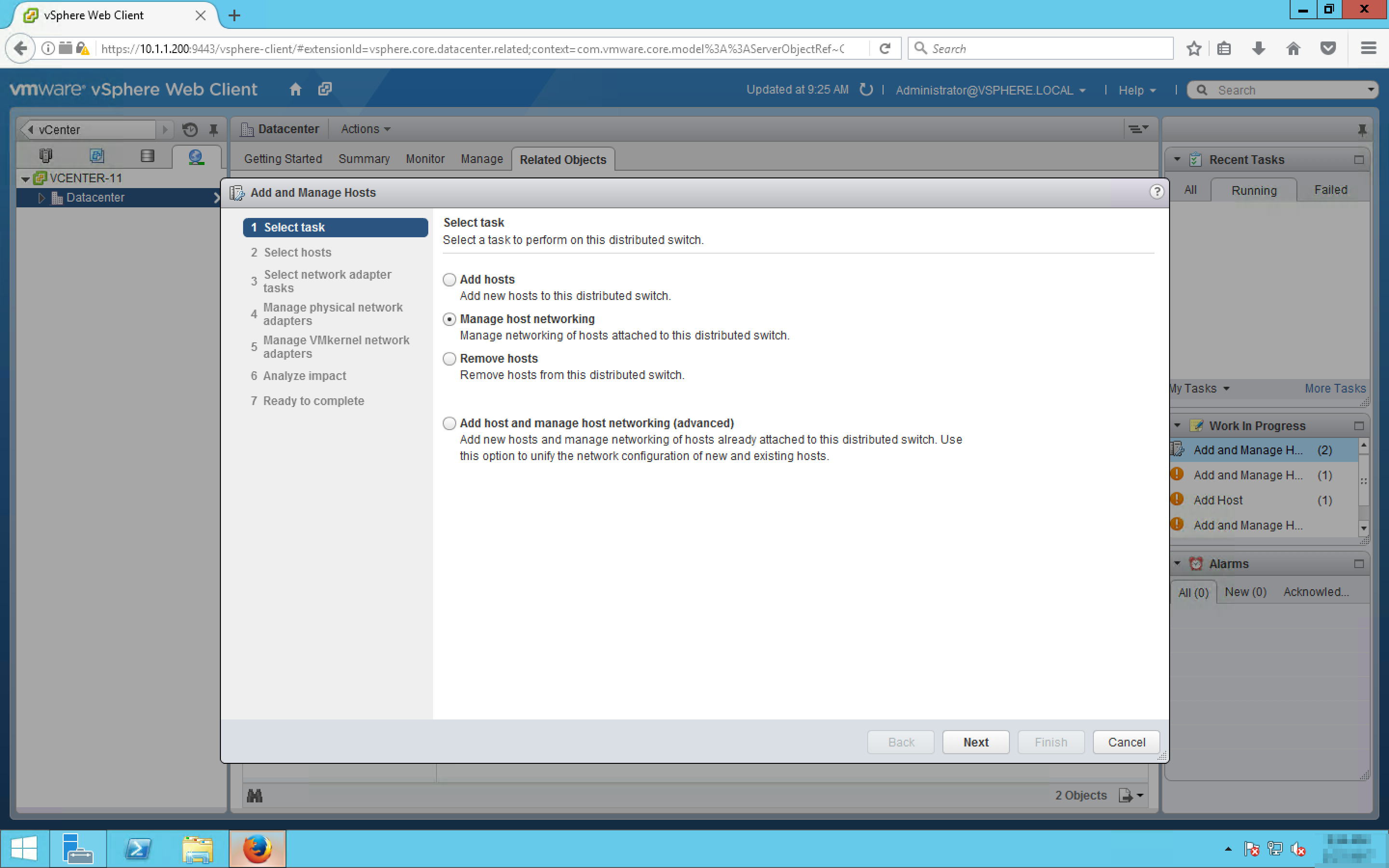This screenshot has height=868, width=1389.
Task: Open the Summary tab
Action: pos(363,159)
